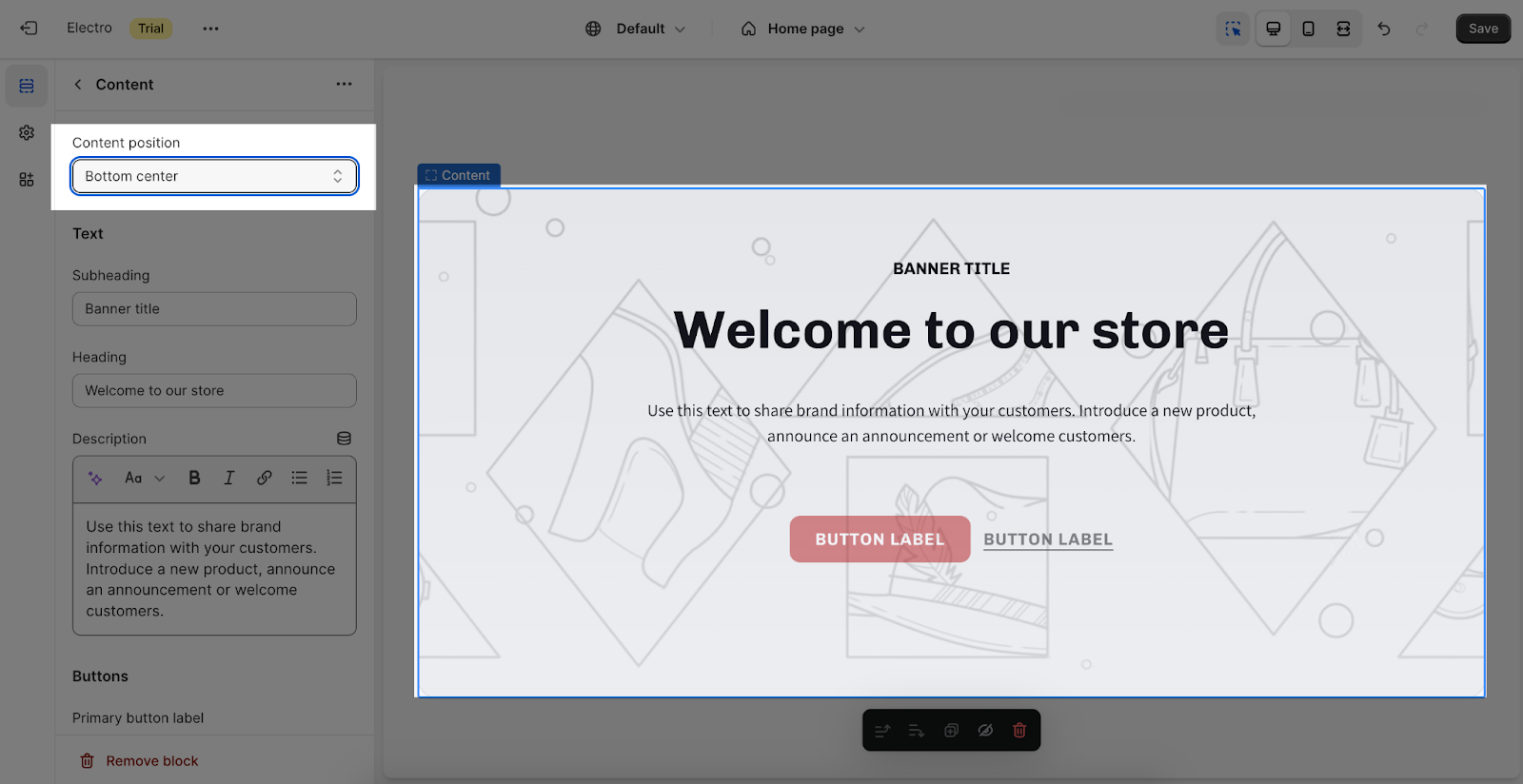Toggle the inspector selection mode icon
The image size is (1523, 784).
(x=1233, y=29)
